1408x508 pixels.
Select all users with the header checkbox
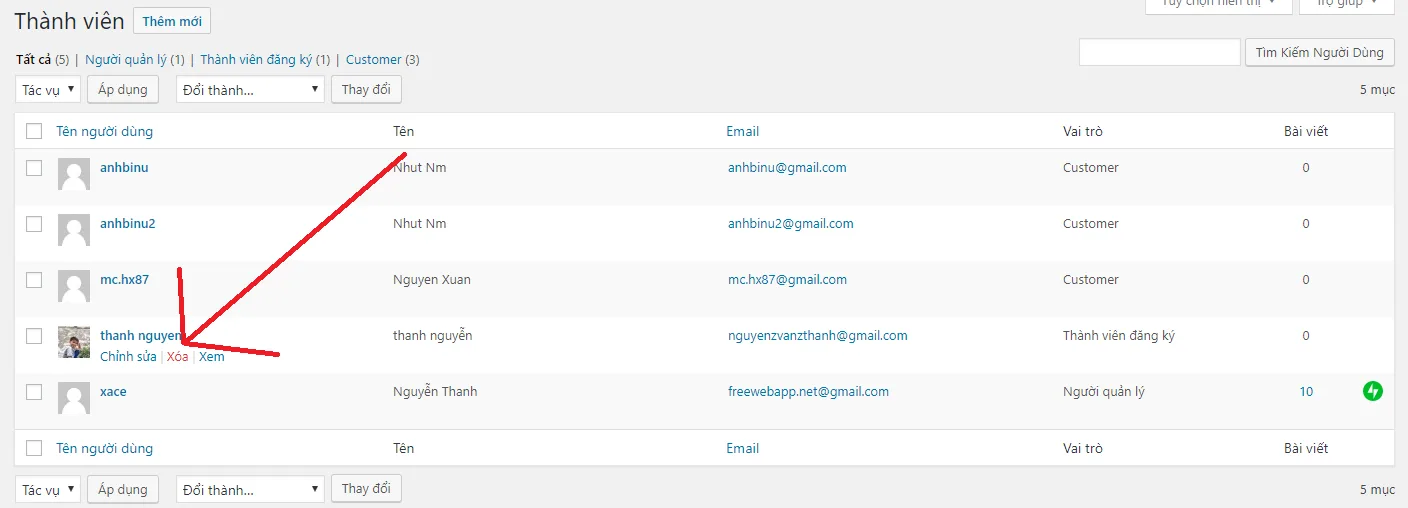coord(34,131)
